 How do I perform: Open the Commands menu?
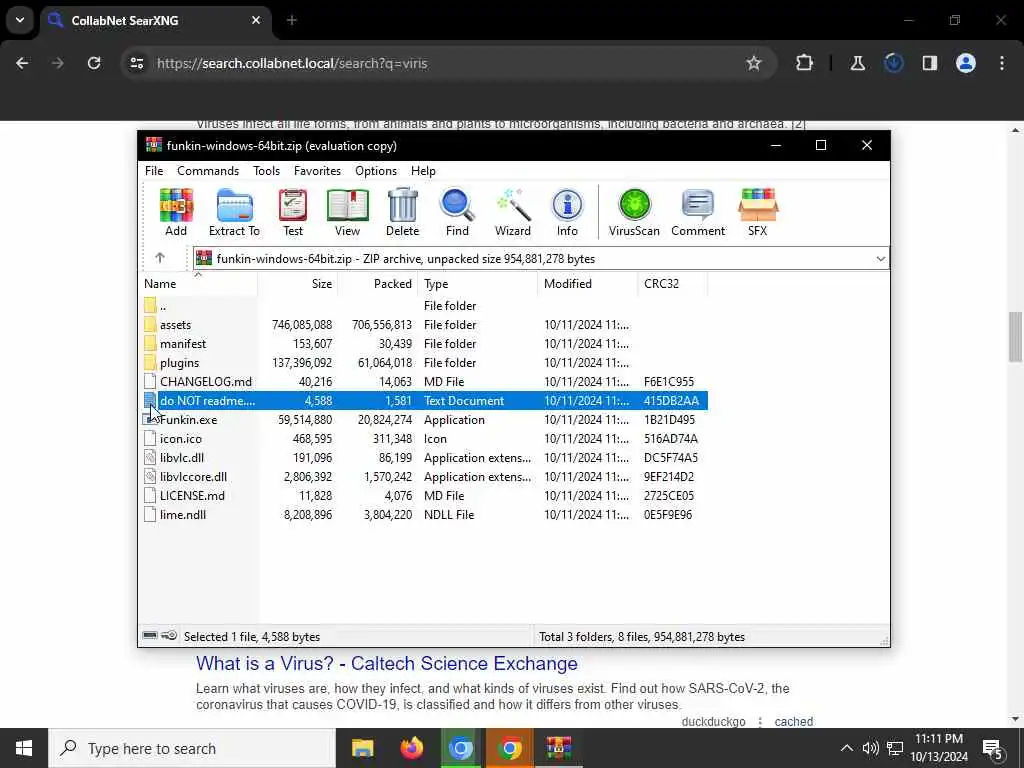tap(208, 170)
